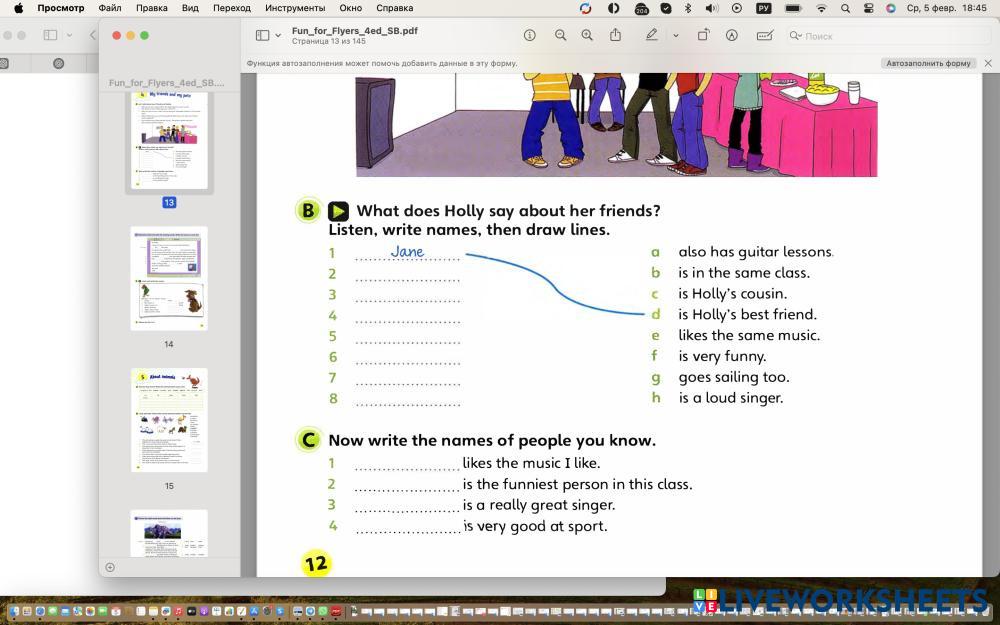Screen dimensions: 1000x625
Task: Open the highlighter color dropdown arrow
Action: pyautogui.click(x=675, y=36)
